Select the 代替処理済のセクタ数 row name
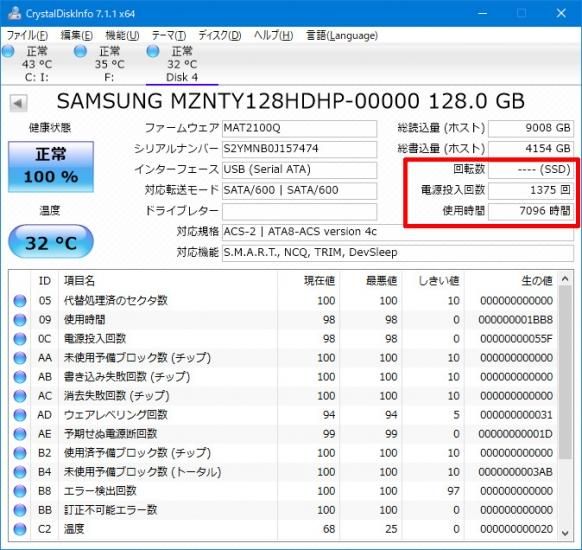 point(115,300)
